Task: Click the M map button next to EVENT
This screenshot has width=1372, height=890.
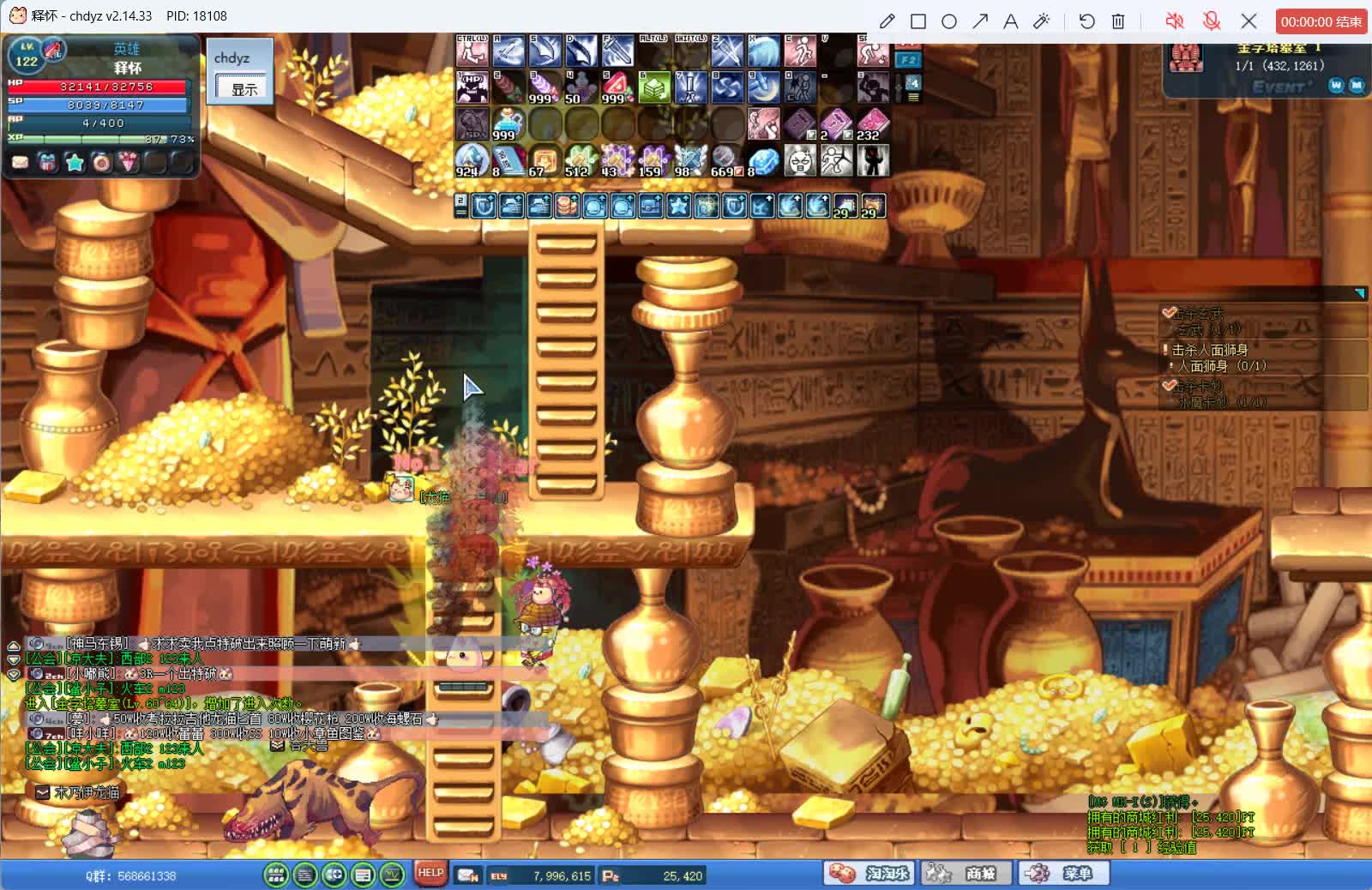Action: click(1356, 85)
